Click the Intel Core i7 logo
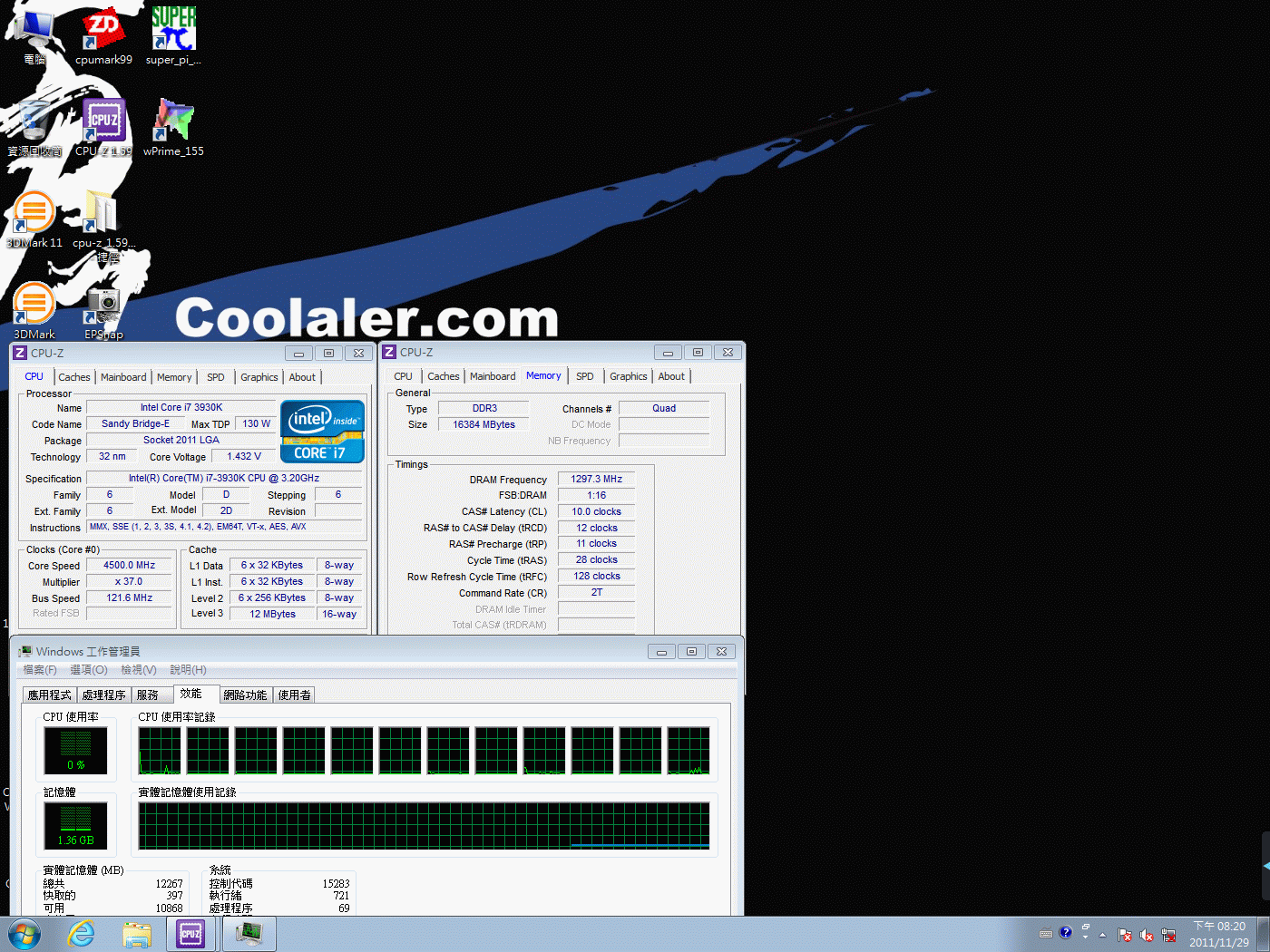 (323, 431)
